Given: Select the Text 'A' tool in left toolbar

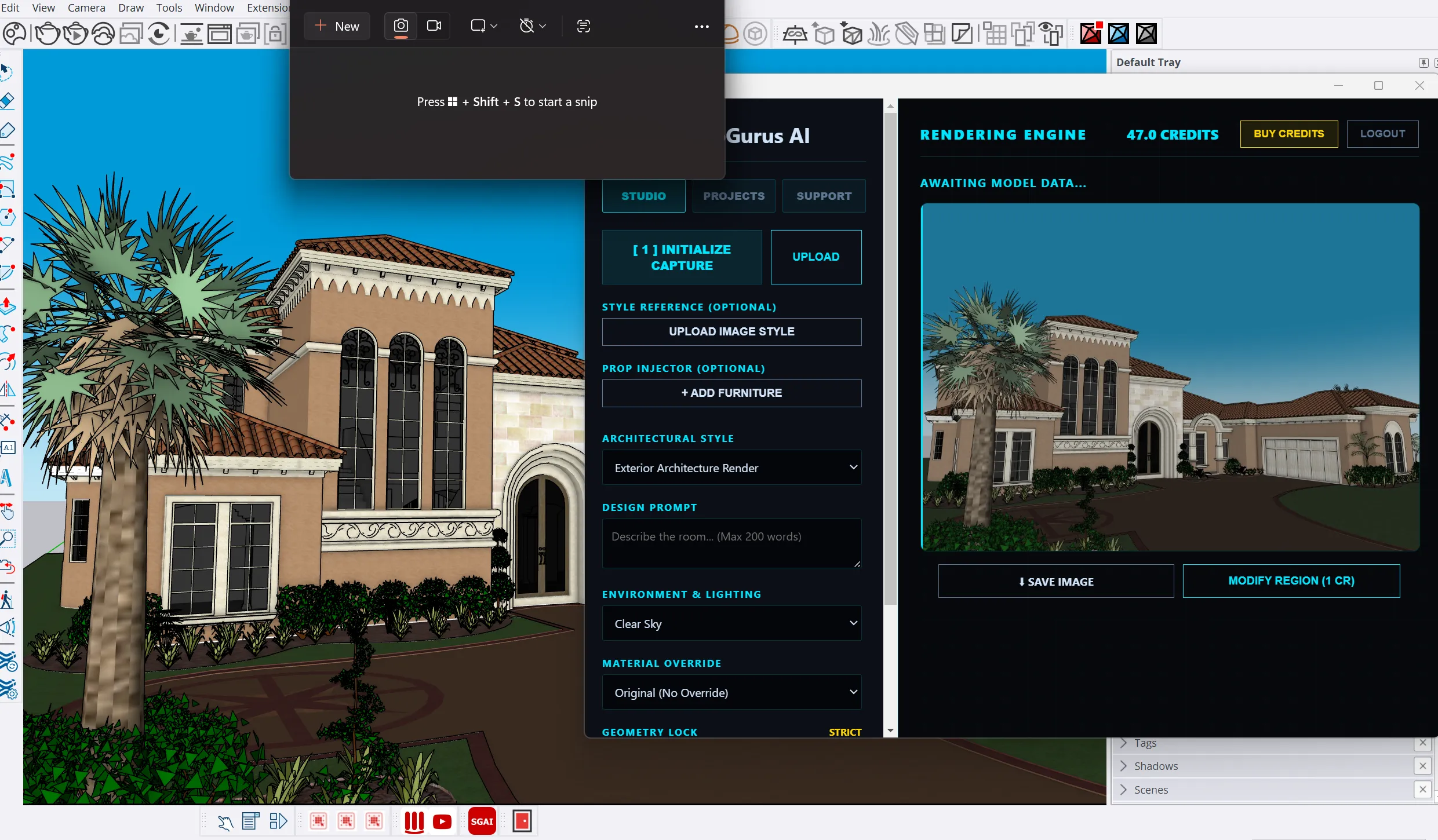Looking at the screenshot, I should point(7,479).
